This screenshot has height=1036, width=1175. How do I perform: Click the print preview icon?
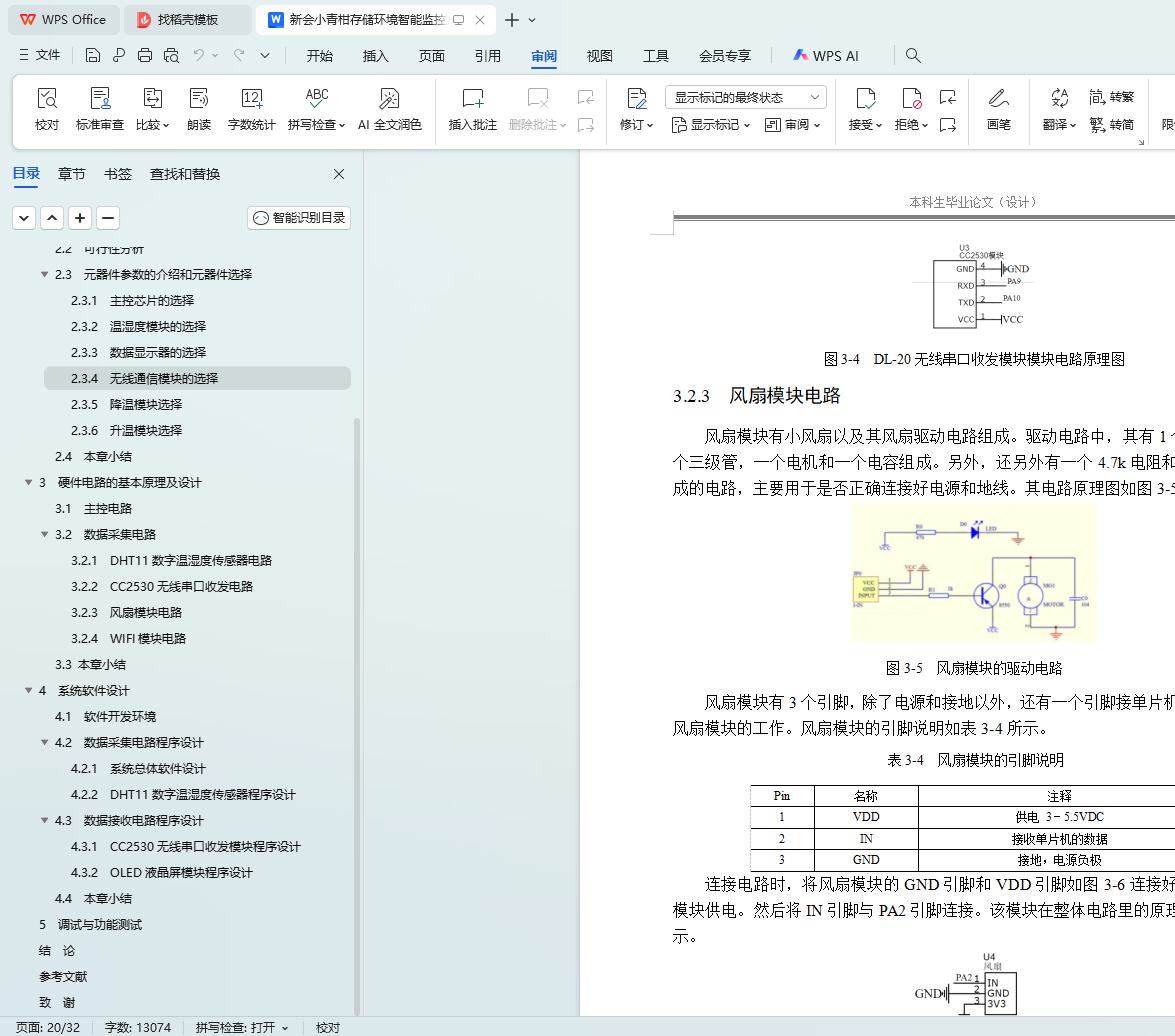pyautogui.click(x=172, y=55)
